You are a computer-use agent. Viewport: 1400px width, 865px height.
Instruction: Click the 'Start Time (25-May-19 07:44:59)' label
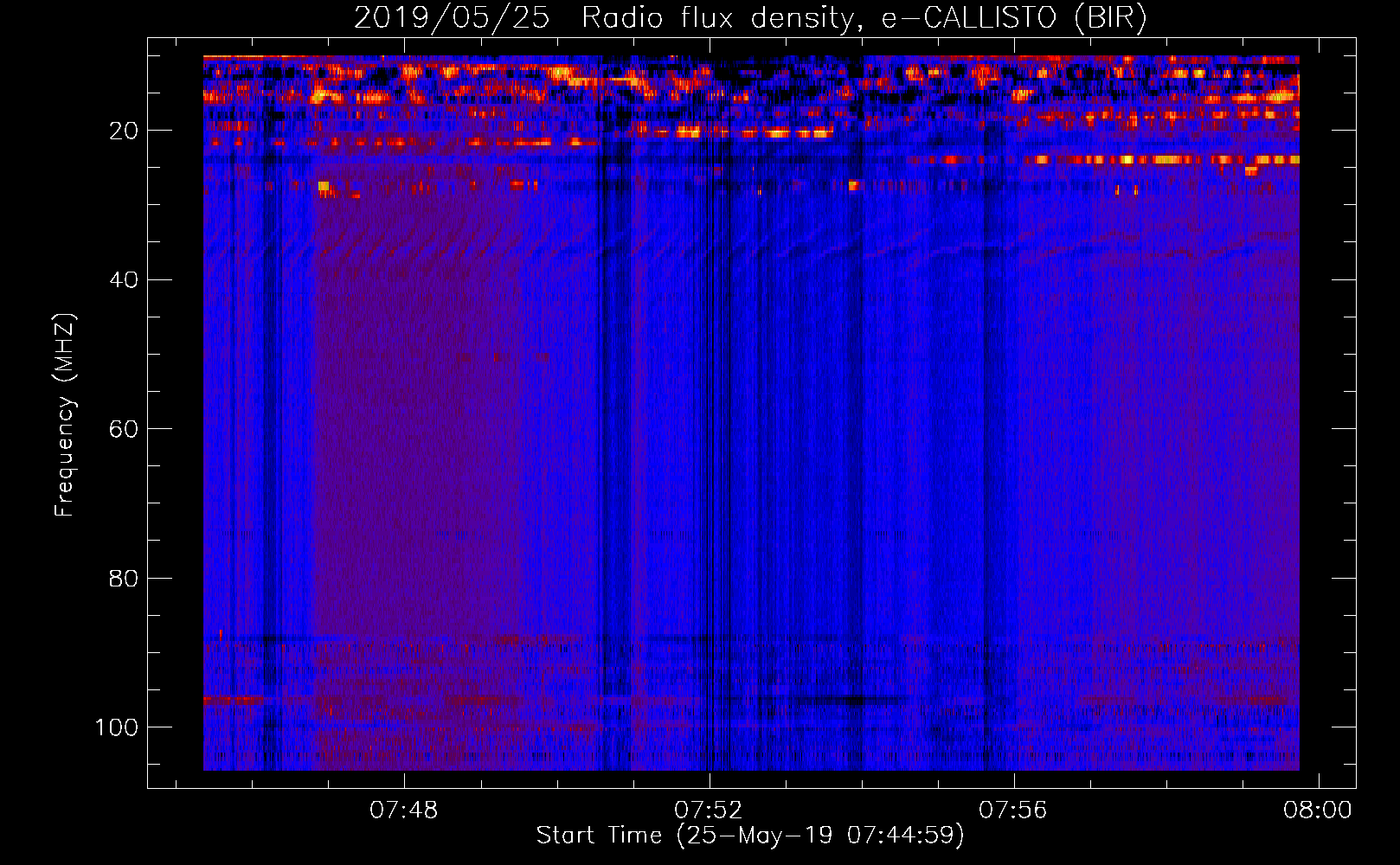click(750, 836)
